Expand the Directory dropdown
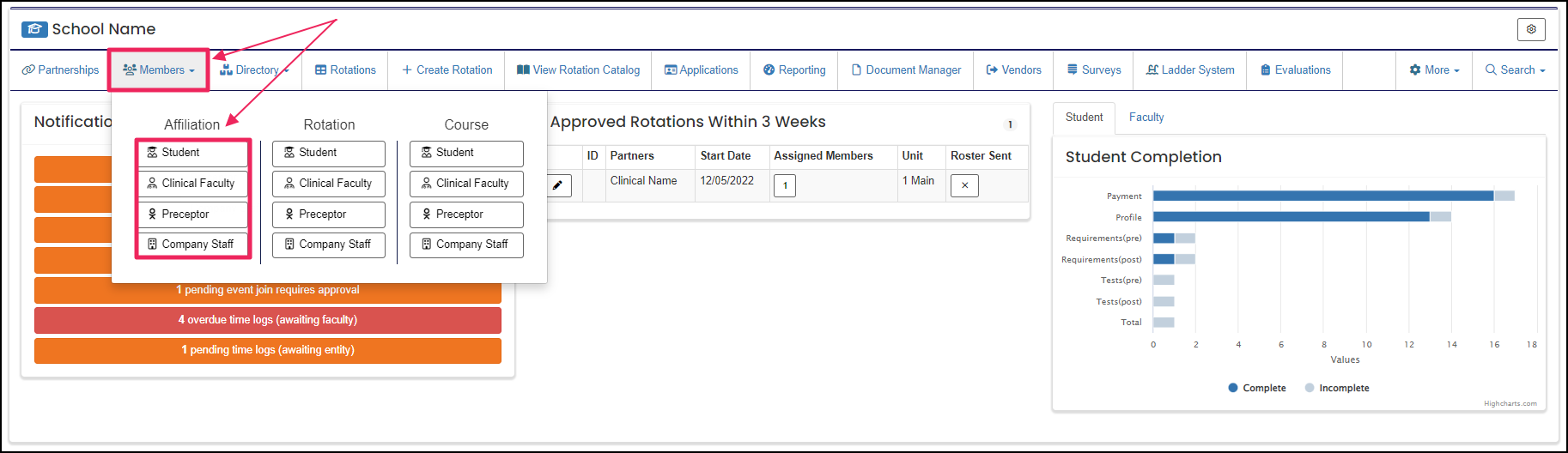This screenshot has width=1568, height=453. click(255, 70)
